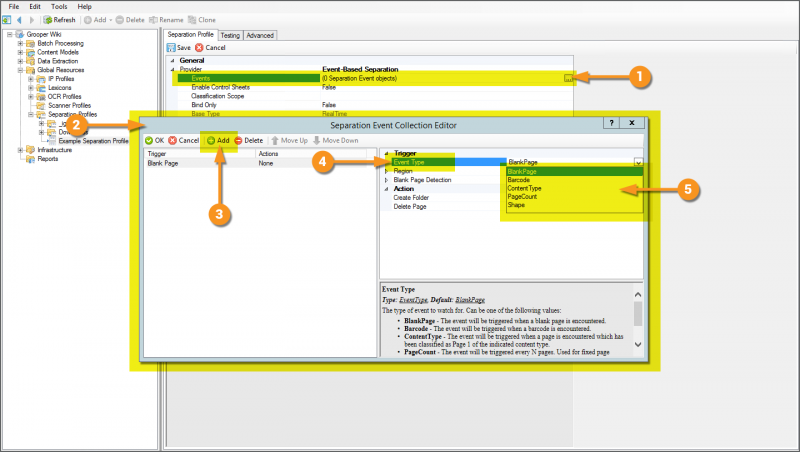Select Reports in the tree
This screenshot has width=800, height=452.
point(47,159)
